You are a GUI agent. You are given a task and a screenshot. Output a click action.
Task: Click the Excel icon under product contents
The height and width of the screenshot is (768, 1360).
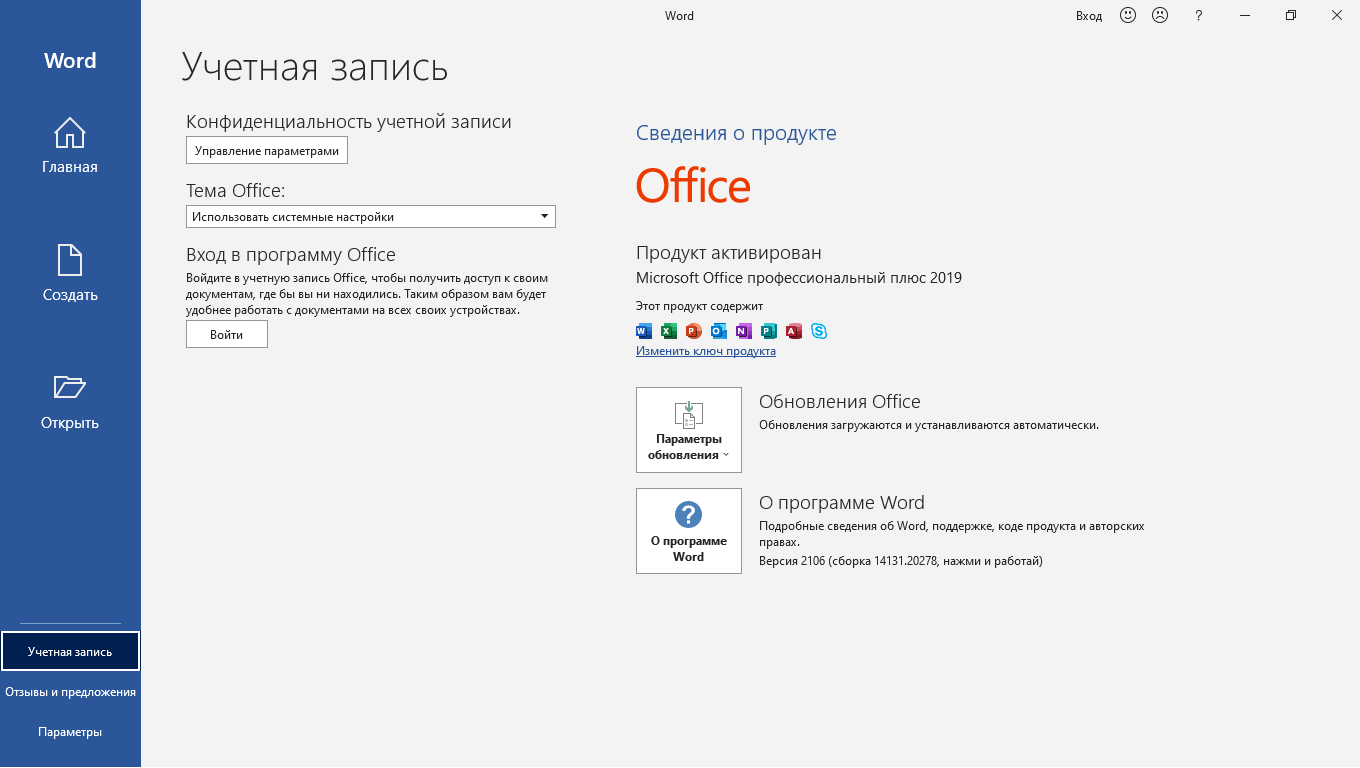[x=668, y=331]
